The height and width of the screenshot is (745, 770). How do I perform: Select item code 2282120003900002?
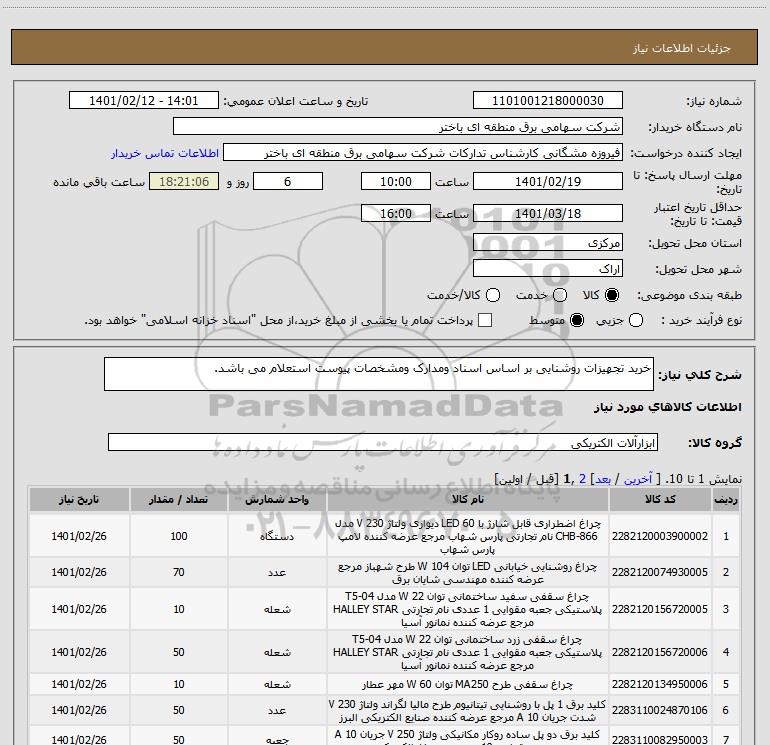(660, 536)
